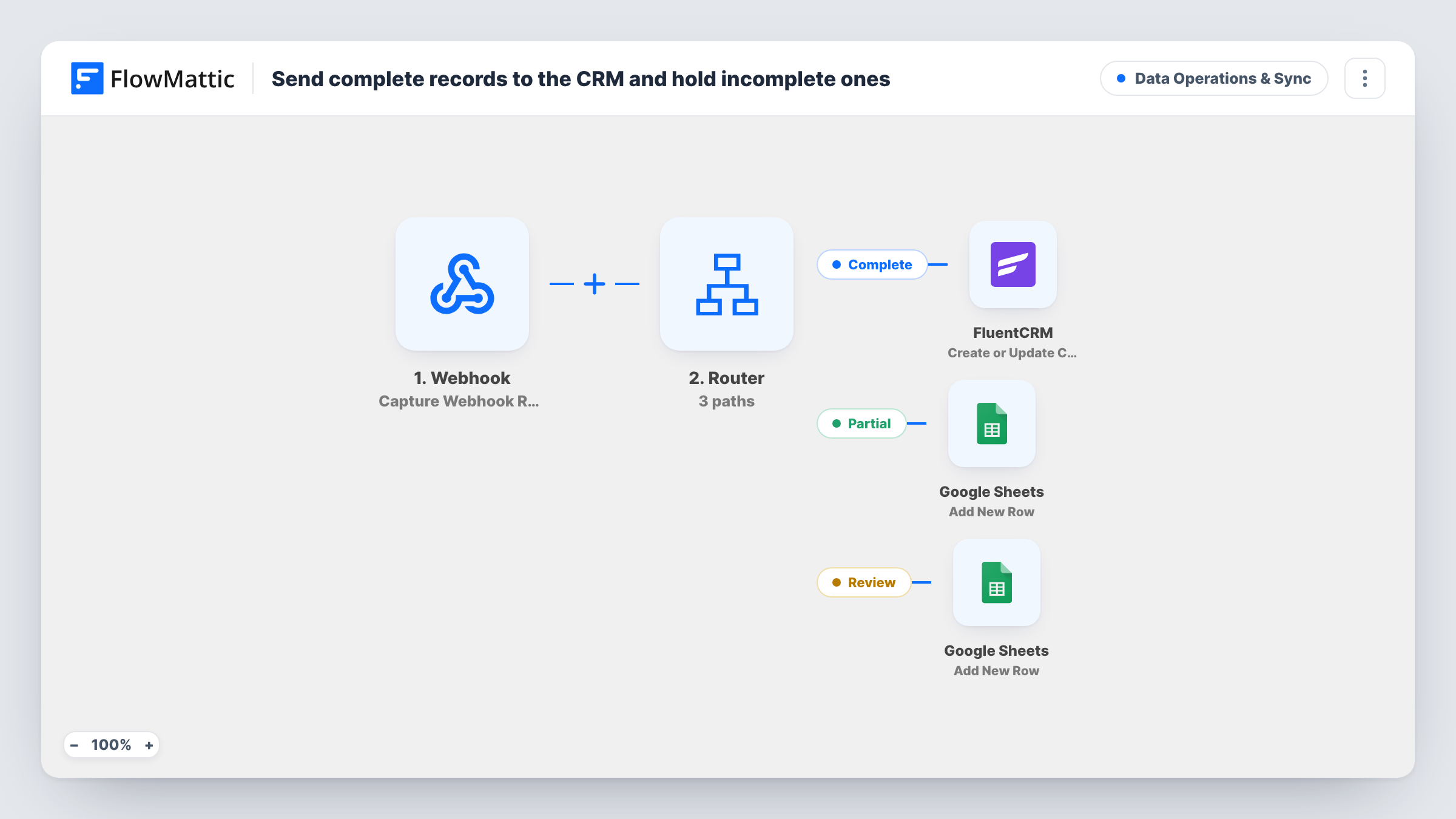Click 'Create or Update C...' subtitle
This screenshot has height=819, width=1456.
[x=1012, y=352]
